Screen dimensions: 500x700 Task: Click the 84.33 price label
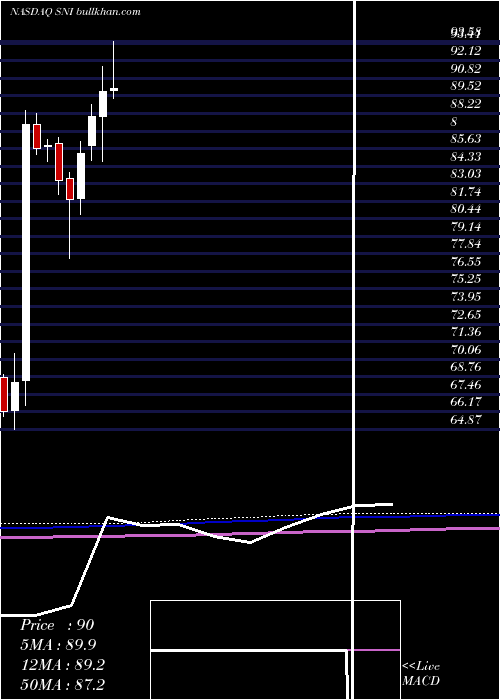coord(466,157)
